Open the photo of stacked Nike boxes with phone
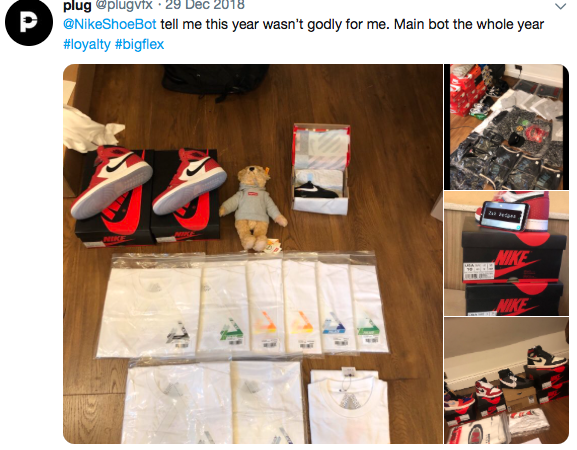This screenshot has width=577, height=450. point(506,254)
